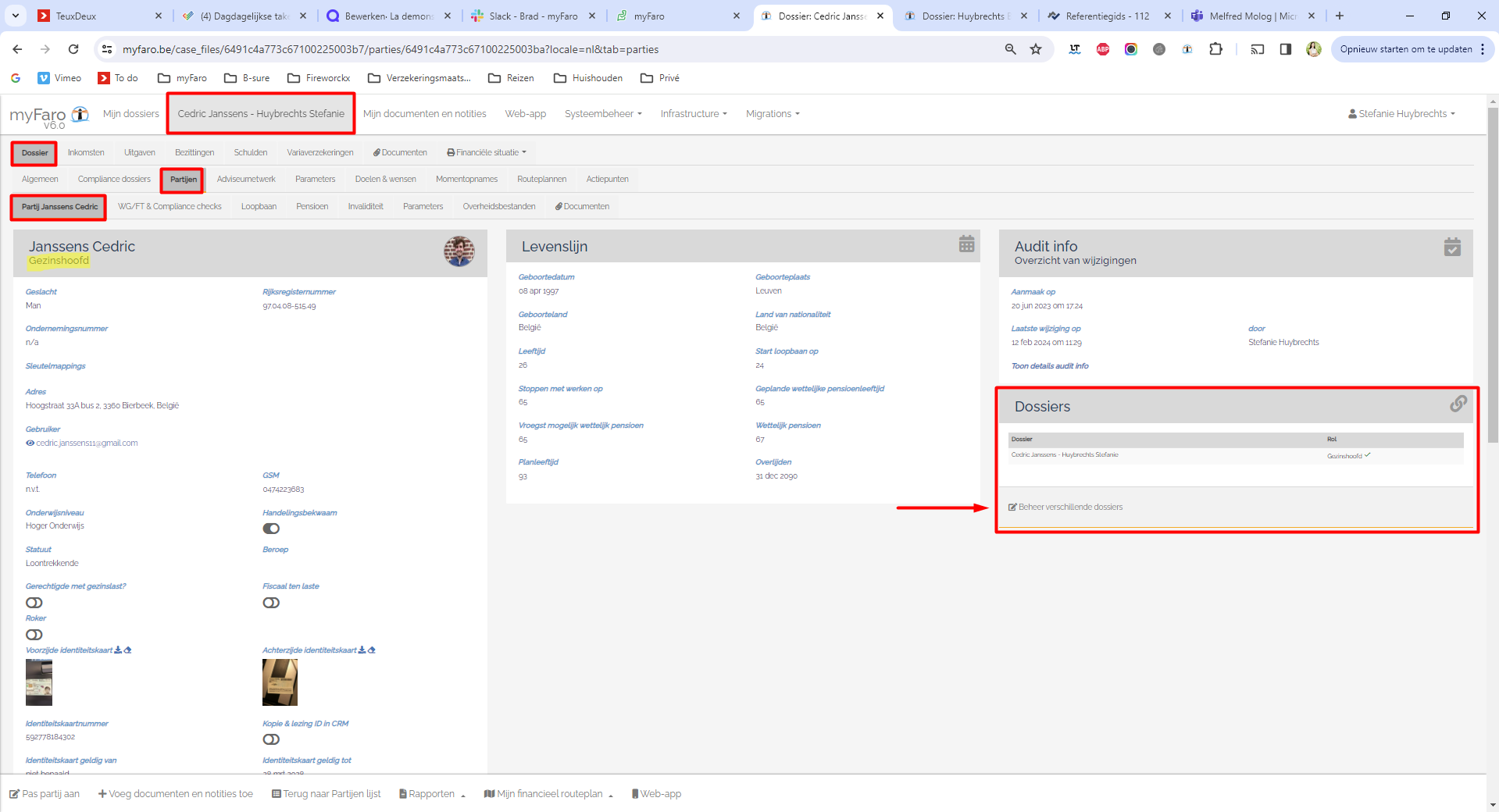The height and width of the screenshot is (812, 1499).
Task: Toggle Gerechtigde met gezinslast switch
Action: click(x=34, y=603)
